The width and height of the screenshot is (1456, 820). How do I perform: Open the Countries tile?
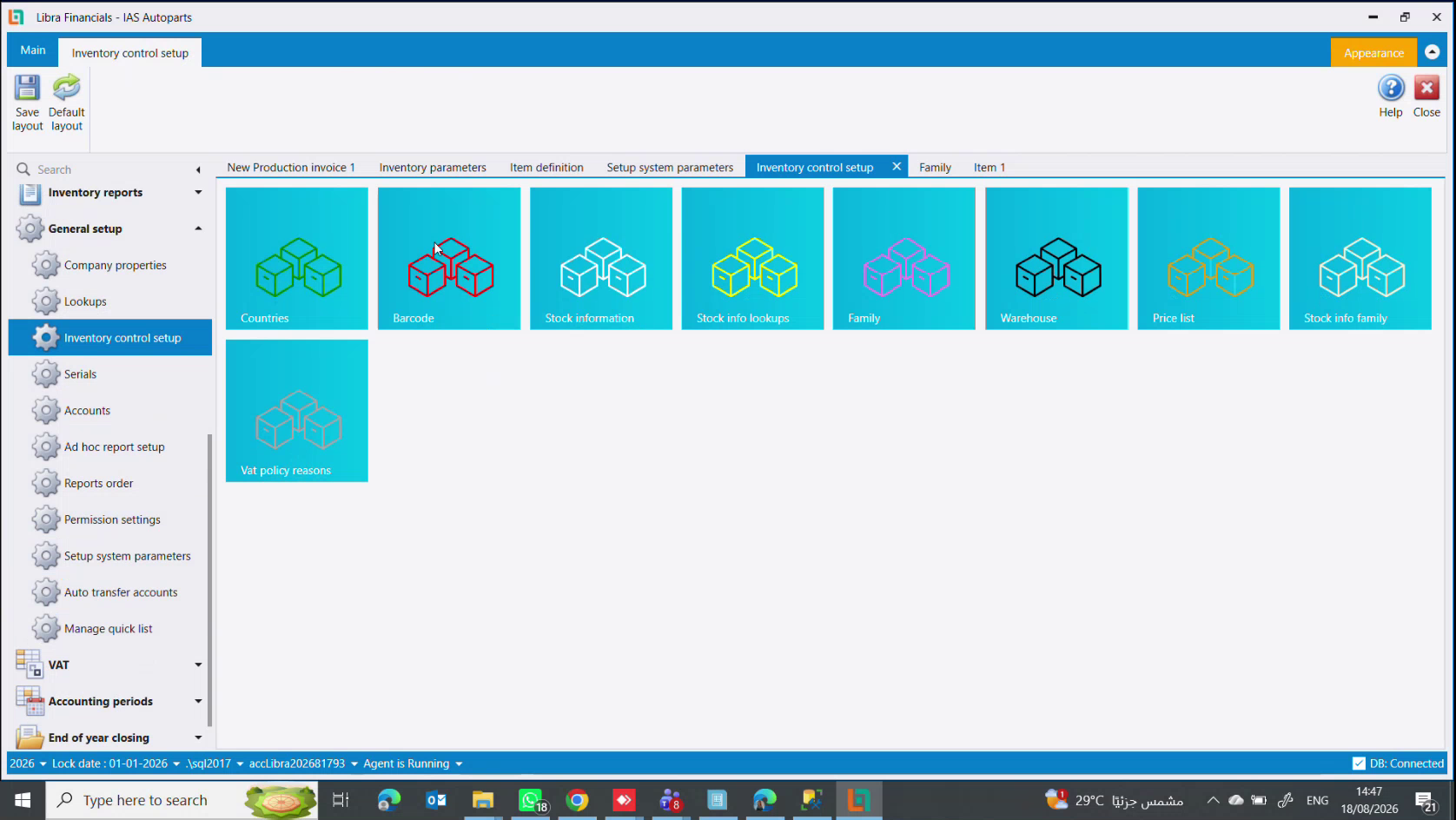click(x=297, y=259)
